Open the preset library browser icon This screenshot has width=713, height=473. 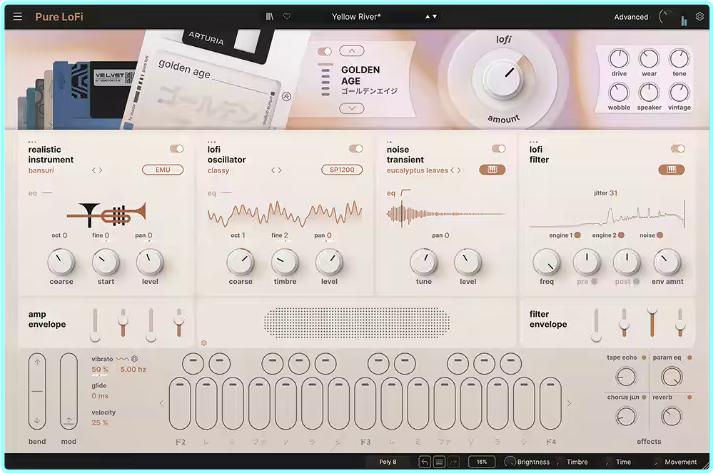269,17
